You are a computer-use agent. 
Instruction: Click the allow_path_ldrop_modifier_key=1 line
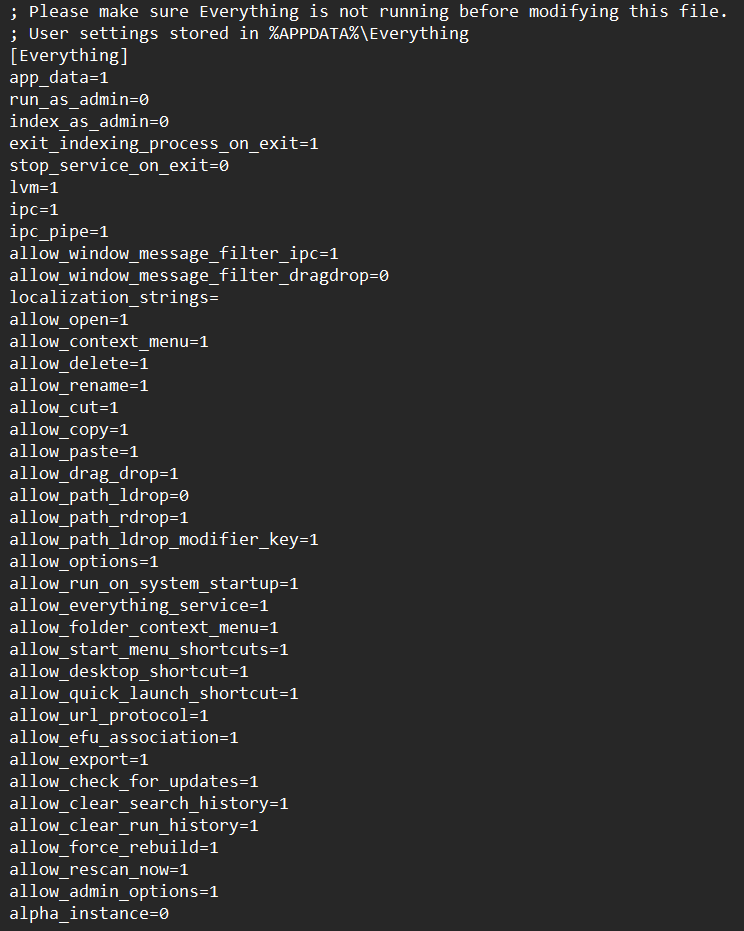click(164, 539)
